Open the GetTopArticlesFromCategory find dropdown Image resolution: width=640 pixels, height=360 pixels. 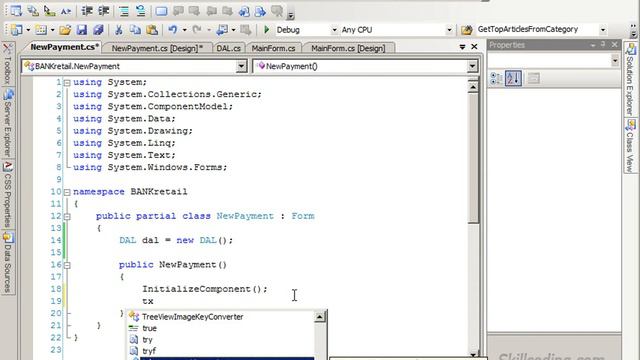click(603, 30)
